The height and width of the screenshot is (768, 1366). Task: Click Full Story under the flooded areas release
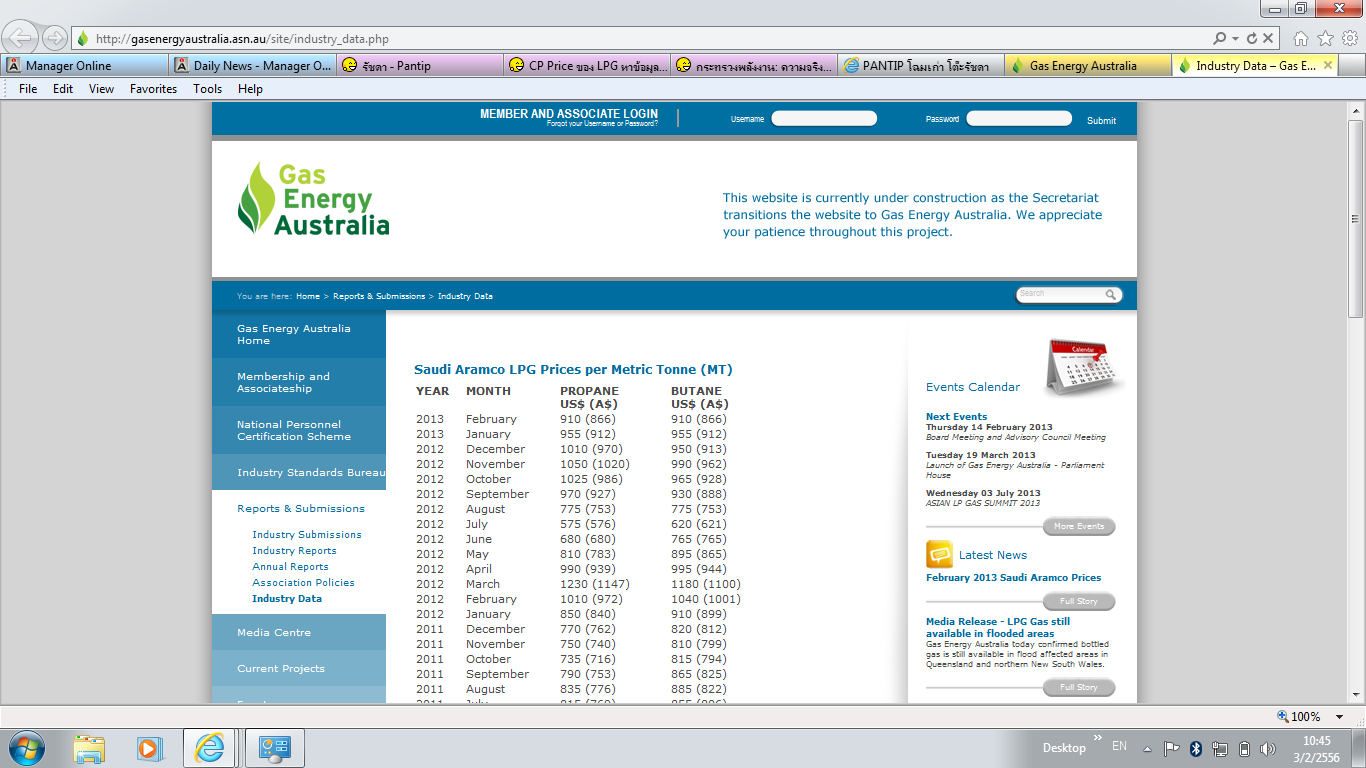(1079, 687)
